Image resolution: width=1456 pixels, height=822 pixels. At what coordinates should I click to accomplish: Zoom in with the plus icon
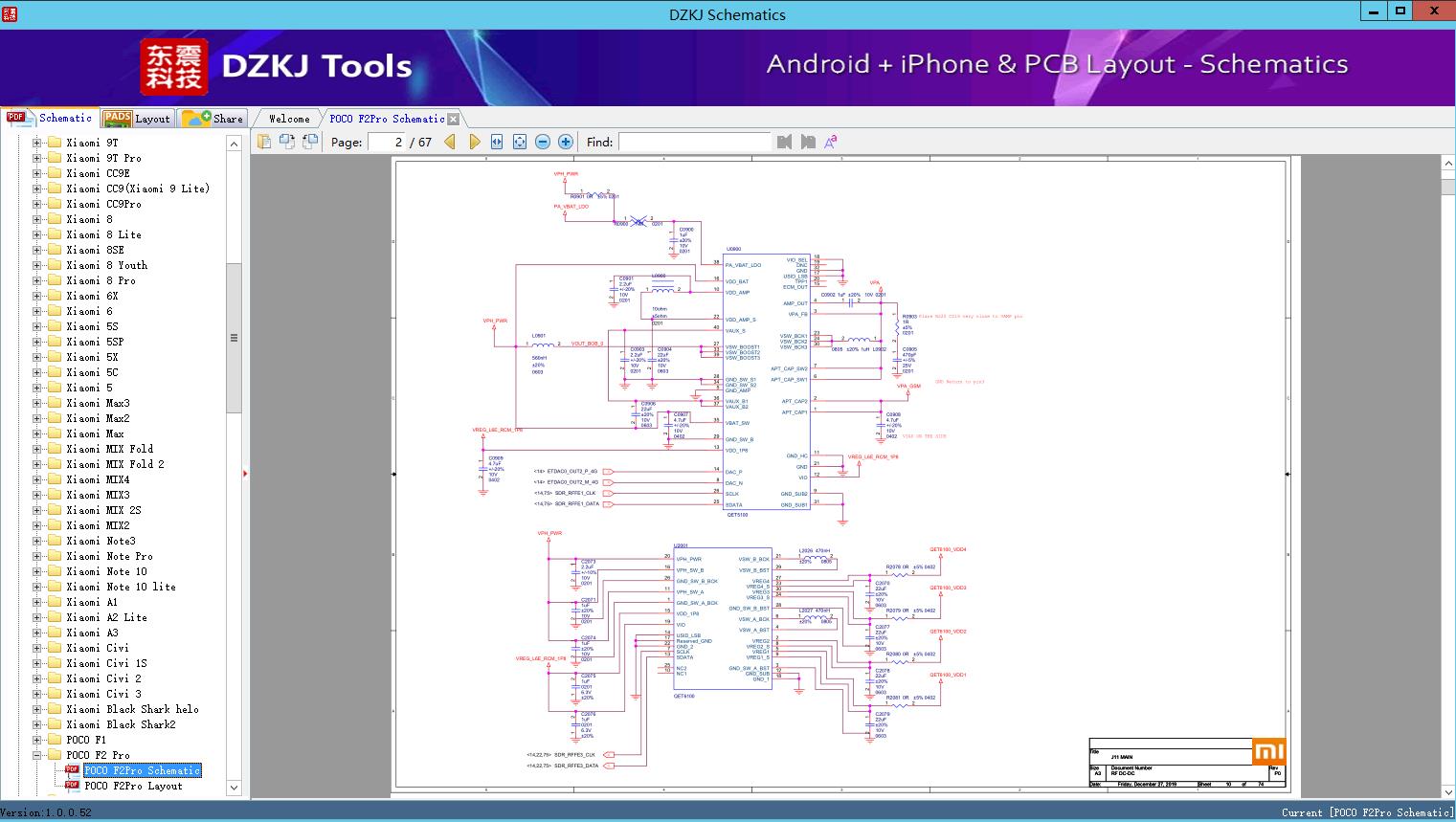566,142
